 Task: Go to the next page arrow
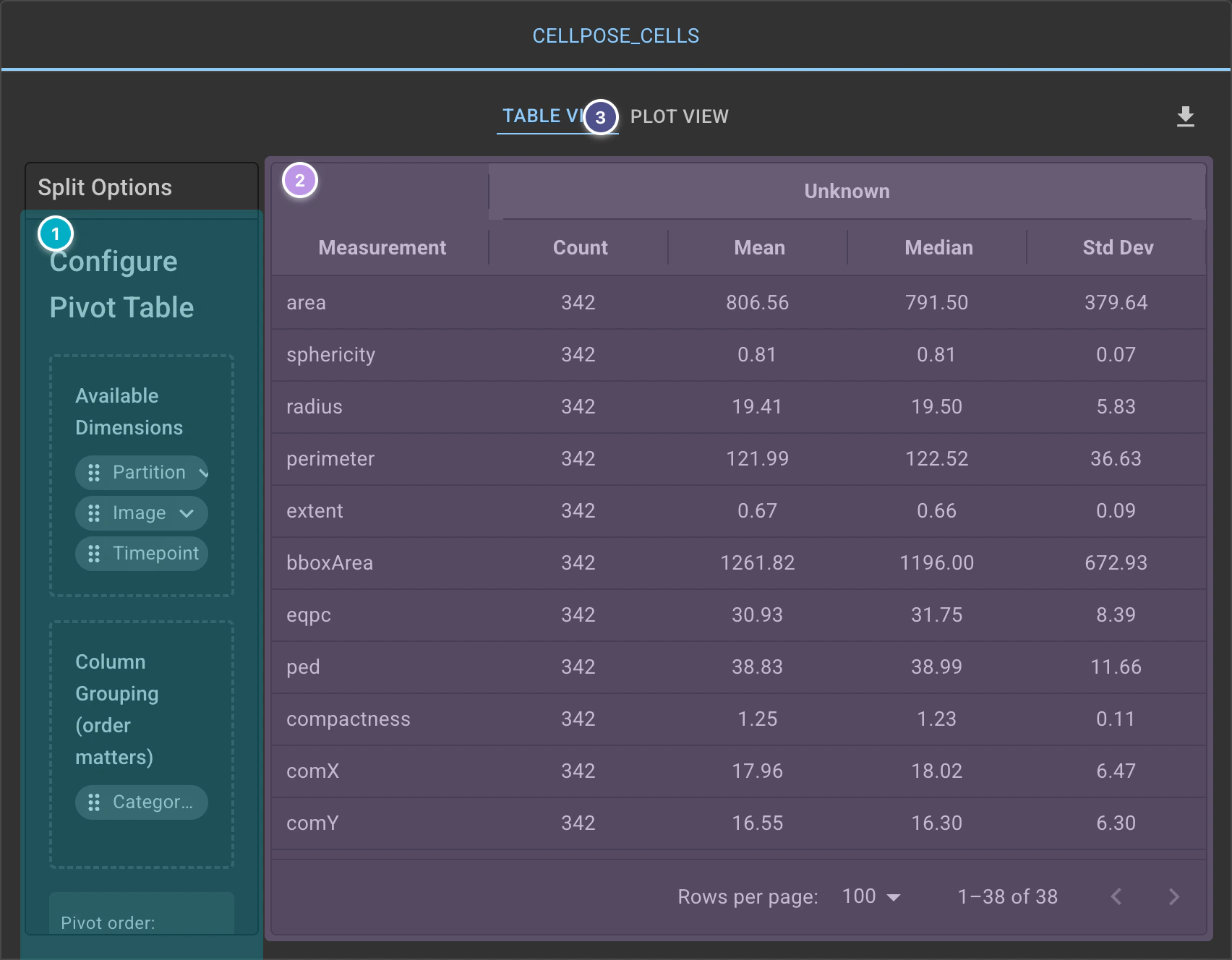click(1173, 896)
